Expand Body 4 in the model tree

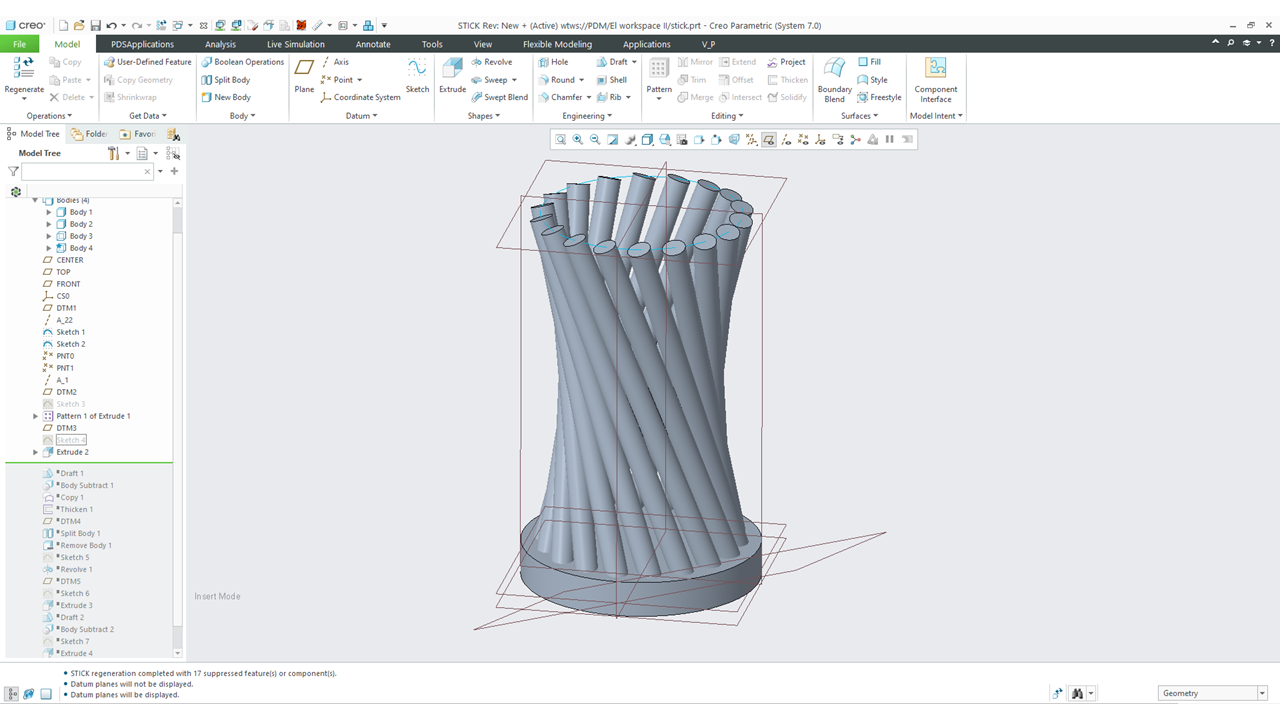click(49, 248)
